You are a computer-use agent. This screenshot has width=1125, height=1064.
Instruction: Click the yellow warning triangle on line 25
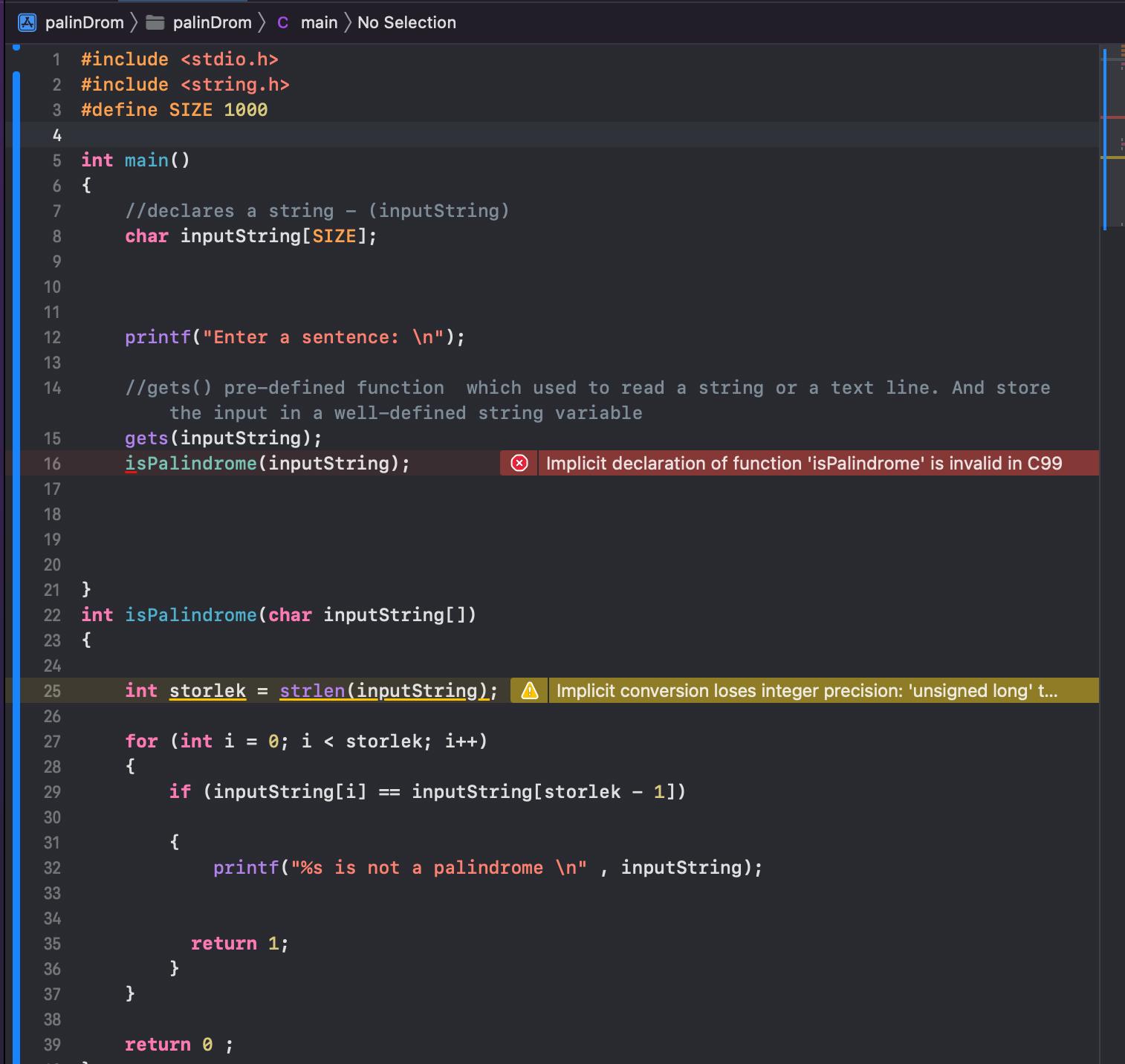(529, 691)
